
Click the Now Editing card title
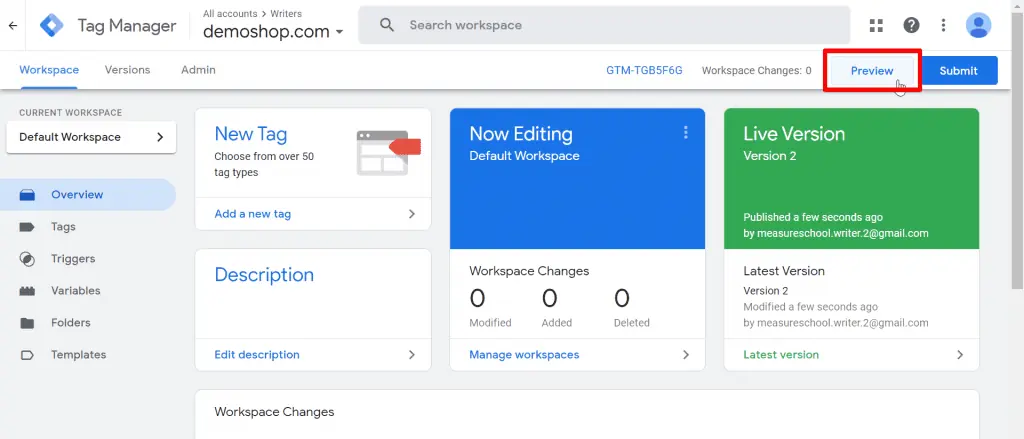coord(521,134)
